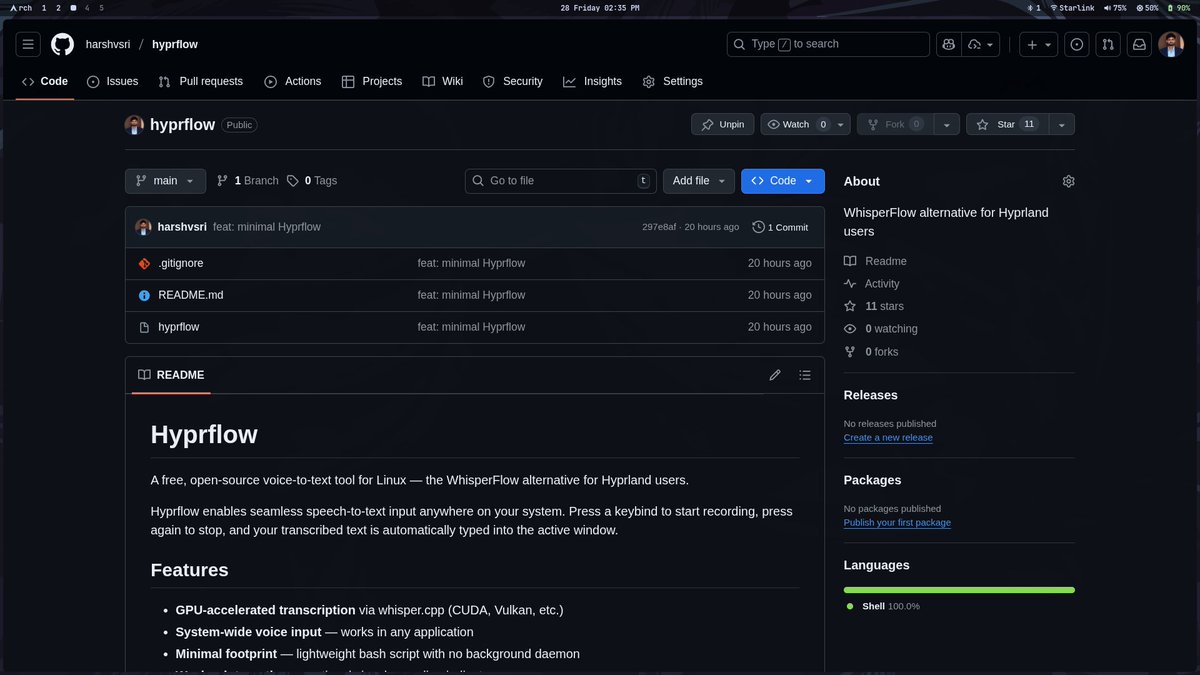1200x675 pixels.
Task: Open the Copilot agents cloud button
Action: pyautogui.click(x=980, y=44)
